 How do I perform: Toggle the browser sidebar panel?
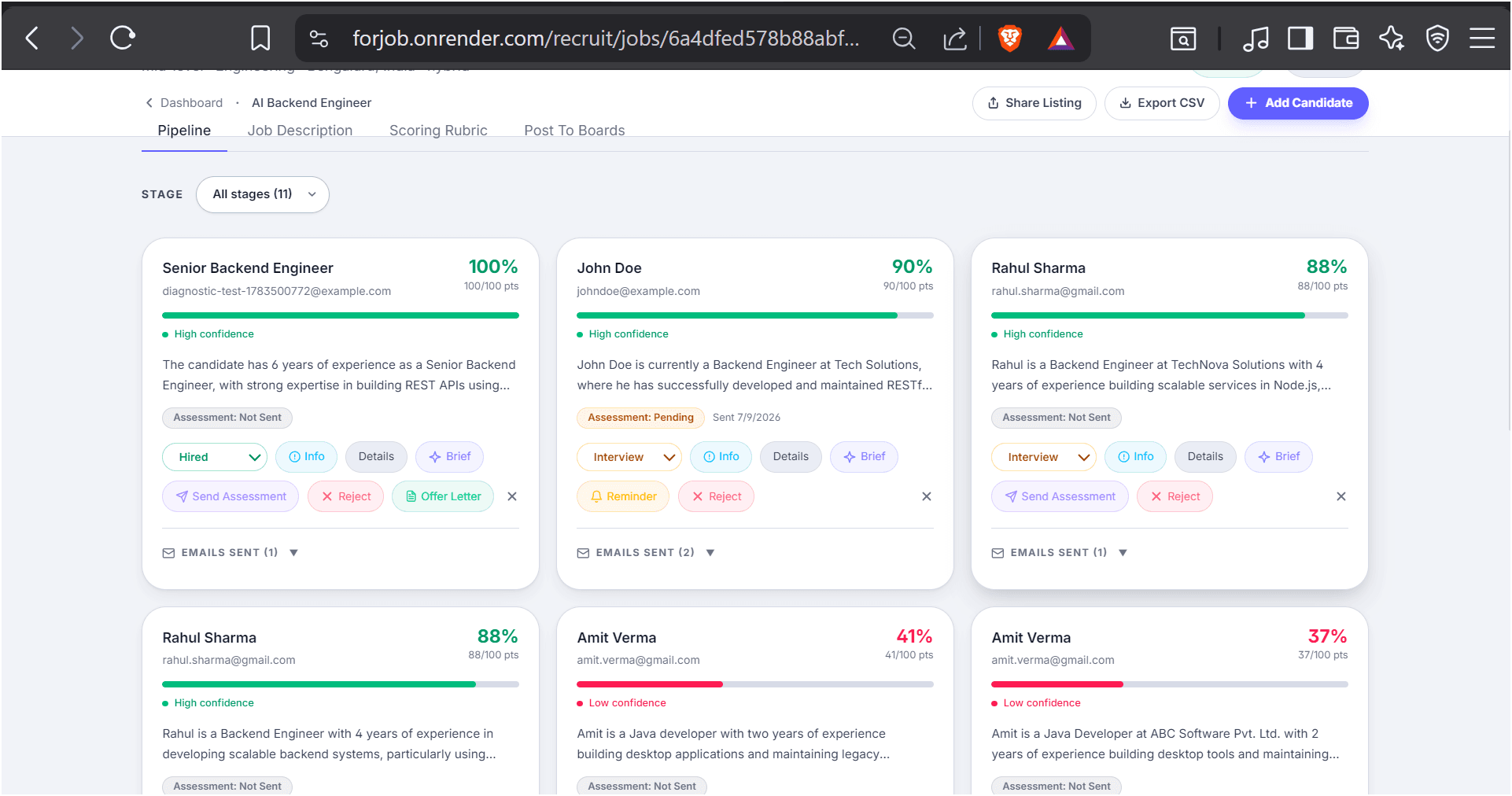click(x=1300, y=38)
